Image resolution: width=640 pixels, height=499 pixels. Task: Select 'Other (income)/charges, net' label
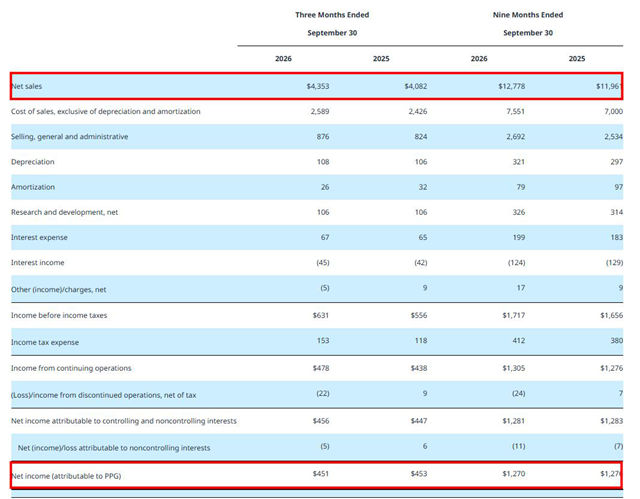(x=58, y=290)
